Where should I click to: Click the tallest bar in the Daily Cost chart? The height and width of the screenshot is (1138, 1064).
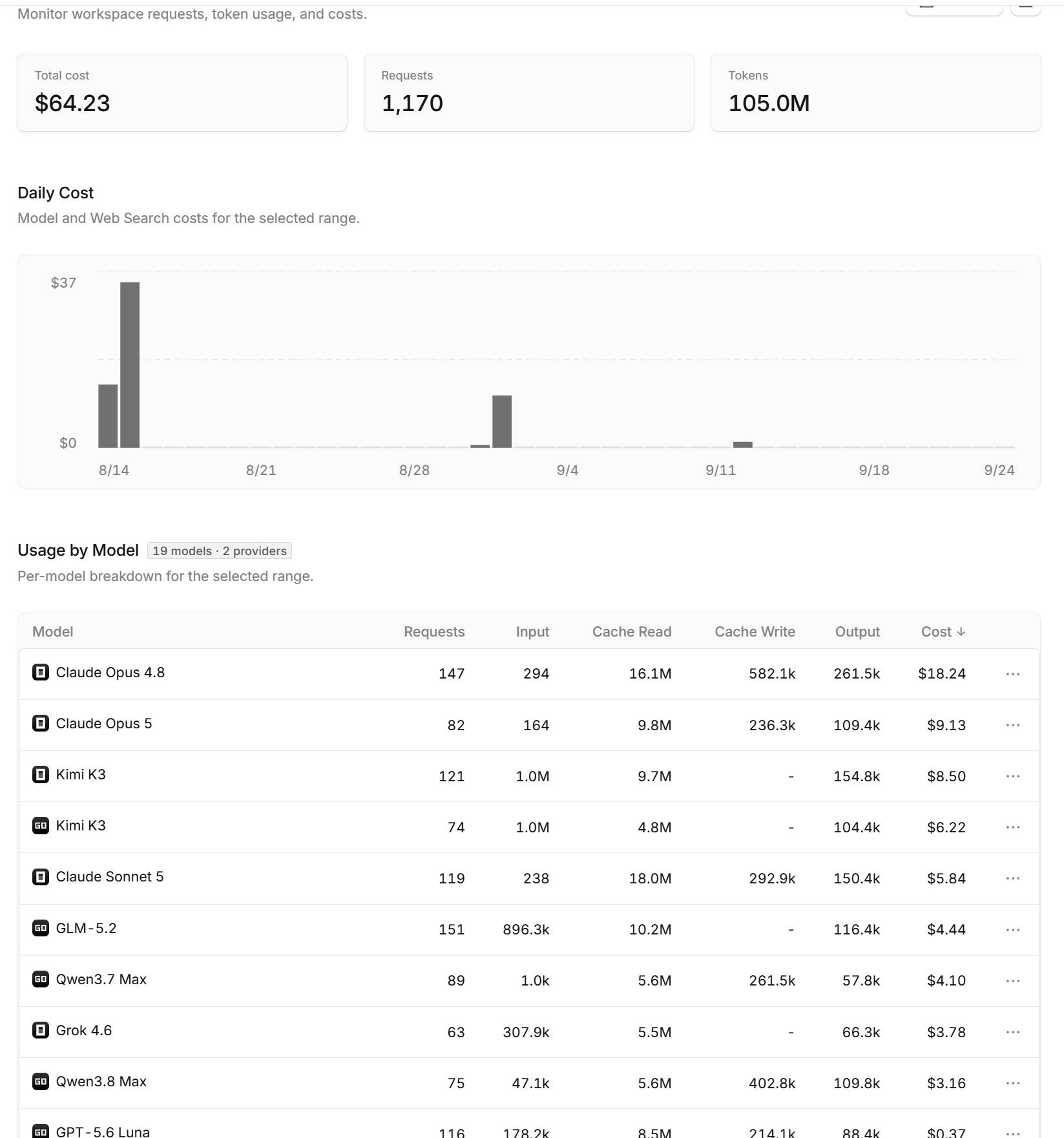(130, 364)
